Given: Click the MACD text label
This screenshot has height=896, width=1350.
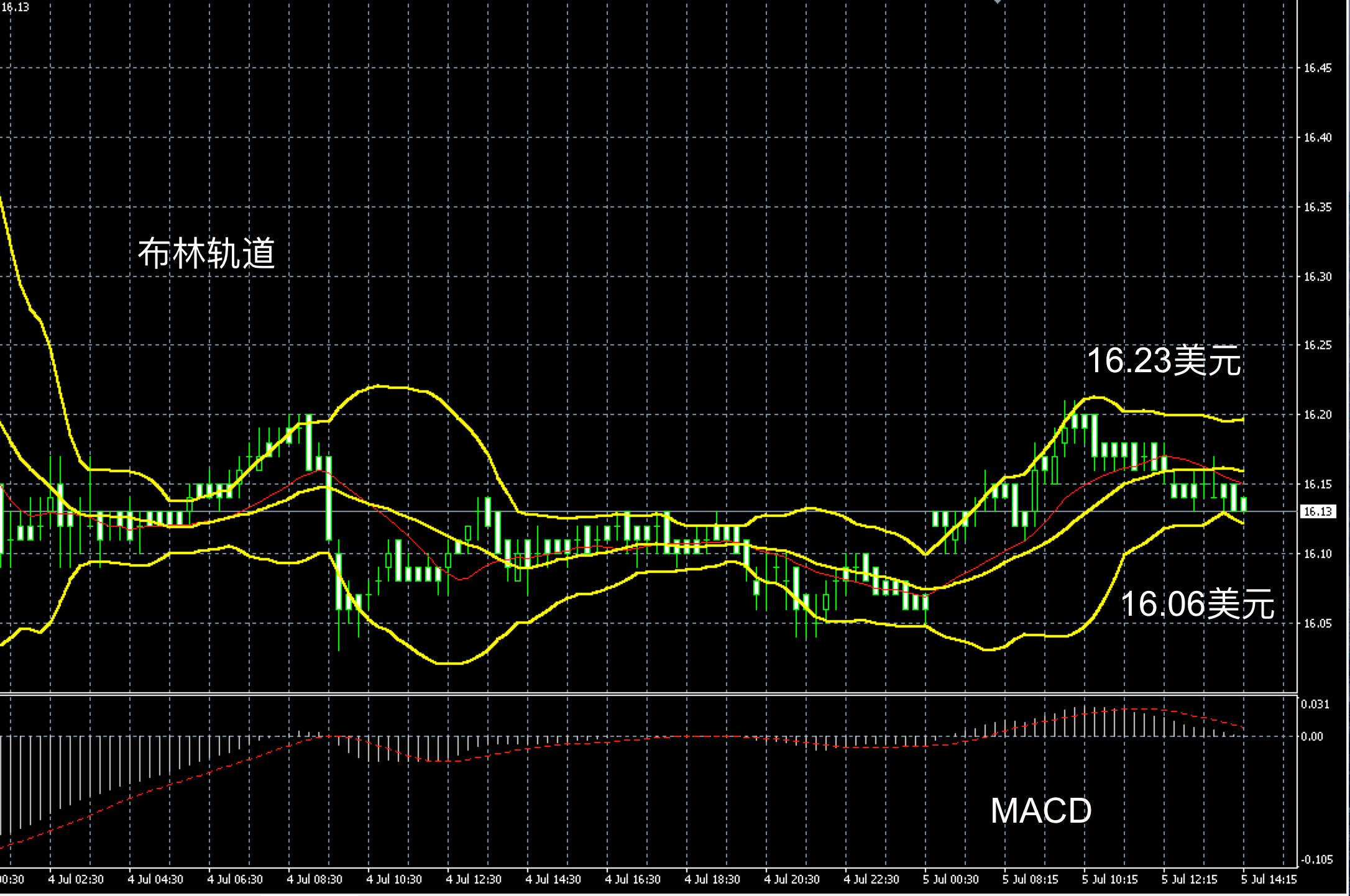Looking at the screenshot, I should coord(1040,810).
